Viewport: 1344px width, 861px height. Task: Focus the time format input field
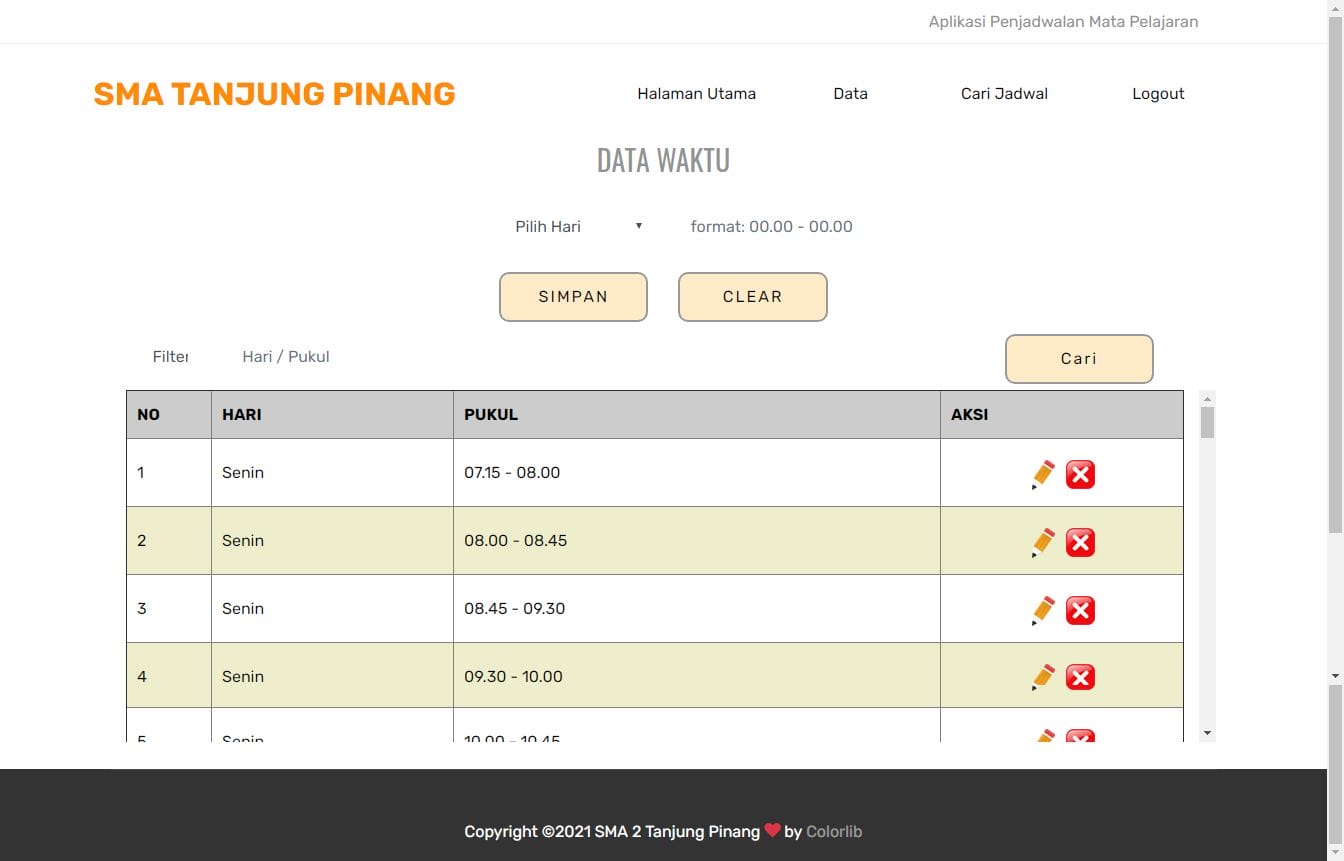(x=771, y=226)
